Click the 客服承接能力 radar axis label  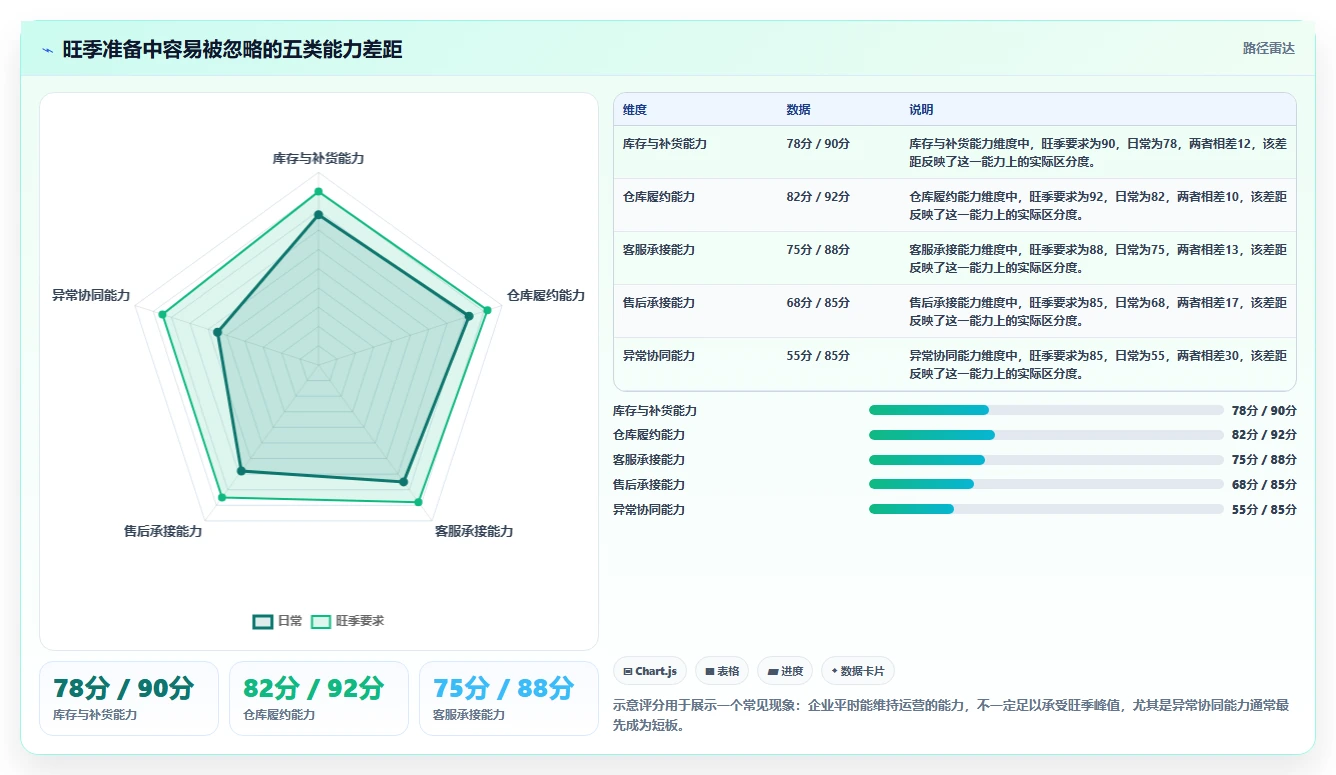pos(474,532)
